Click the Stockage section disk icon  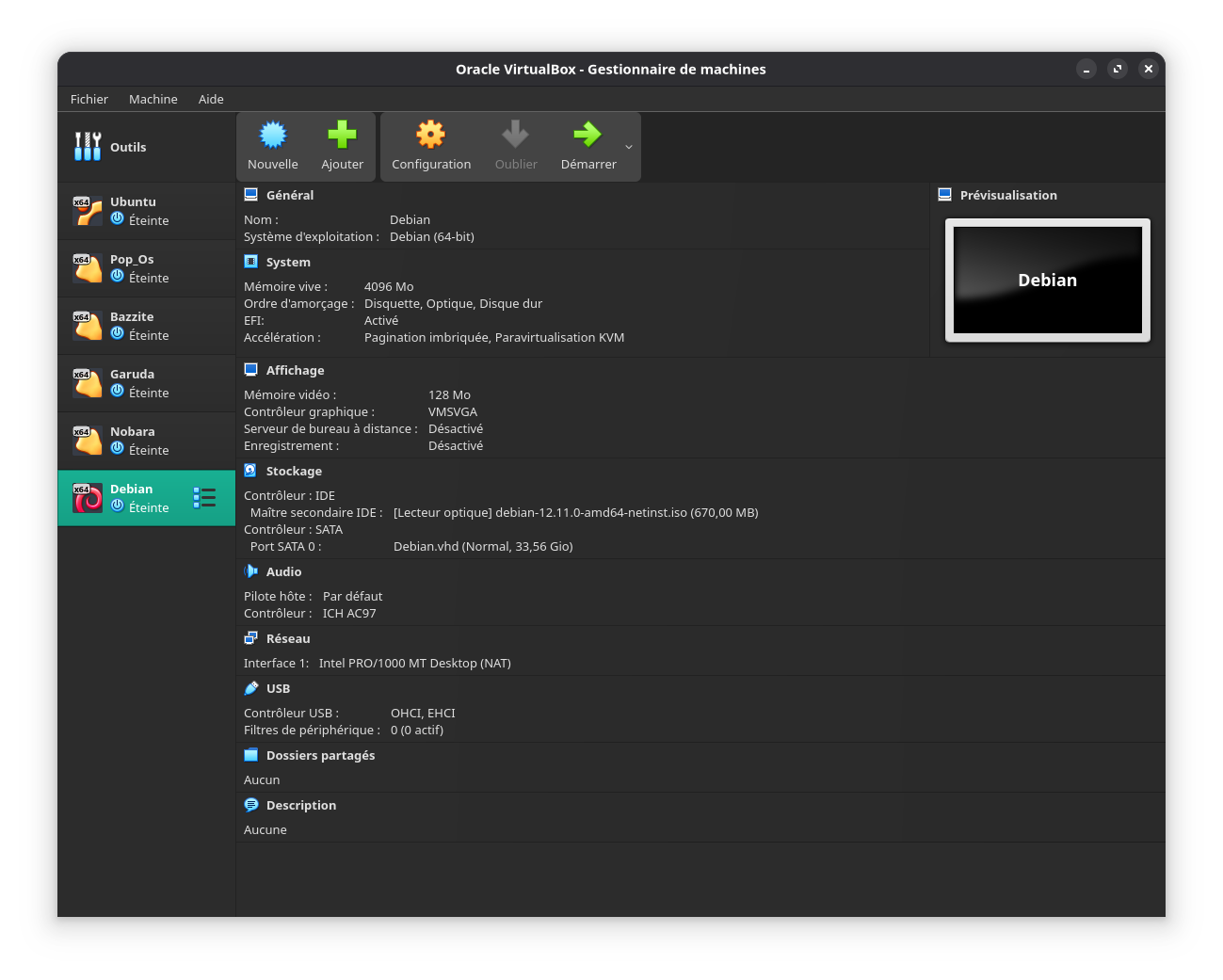[250, 471]
